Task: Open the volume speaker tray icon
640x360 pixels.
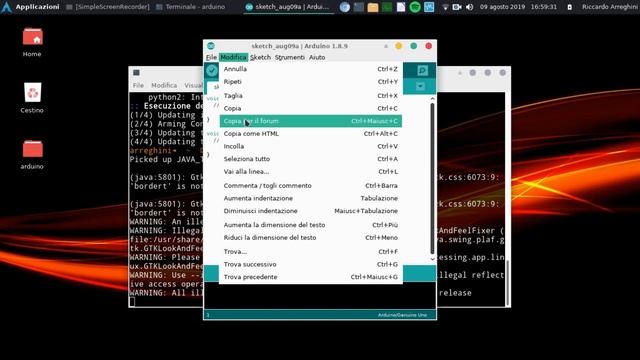Action: pos(470,7)
